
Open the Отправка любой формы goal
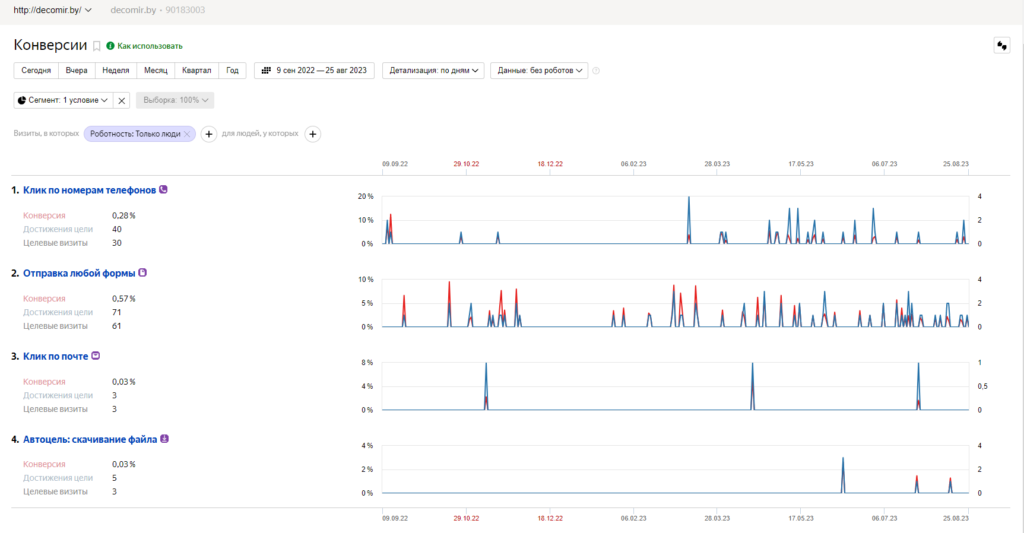coord(79,273)
